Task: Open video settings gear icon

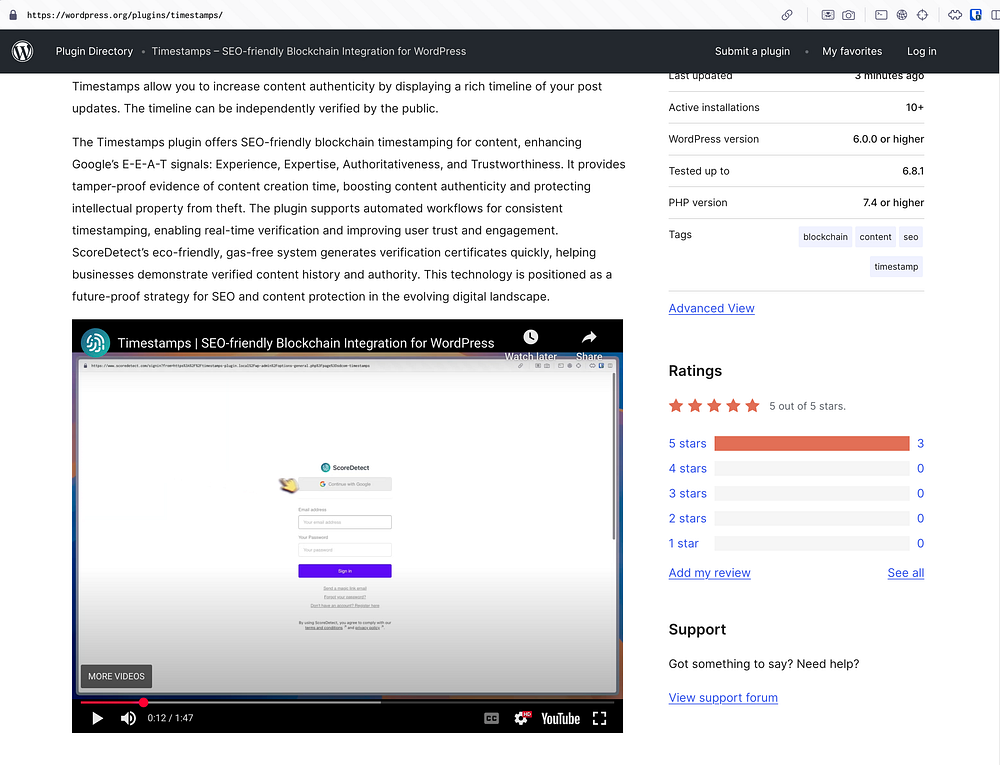Action: (522, 718)
